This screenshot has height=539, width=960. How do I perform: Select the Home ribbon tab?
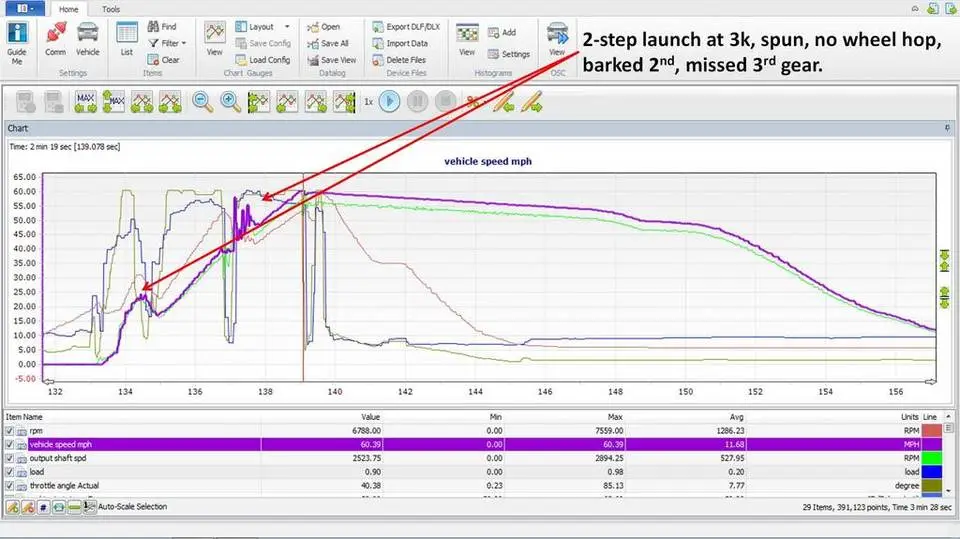point(69,9)
